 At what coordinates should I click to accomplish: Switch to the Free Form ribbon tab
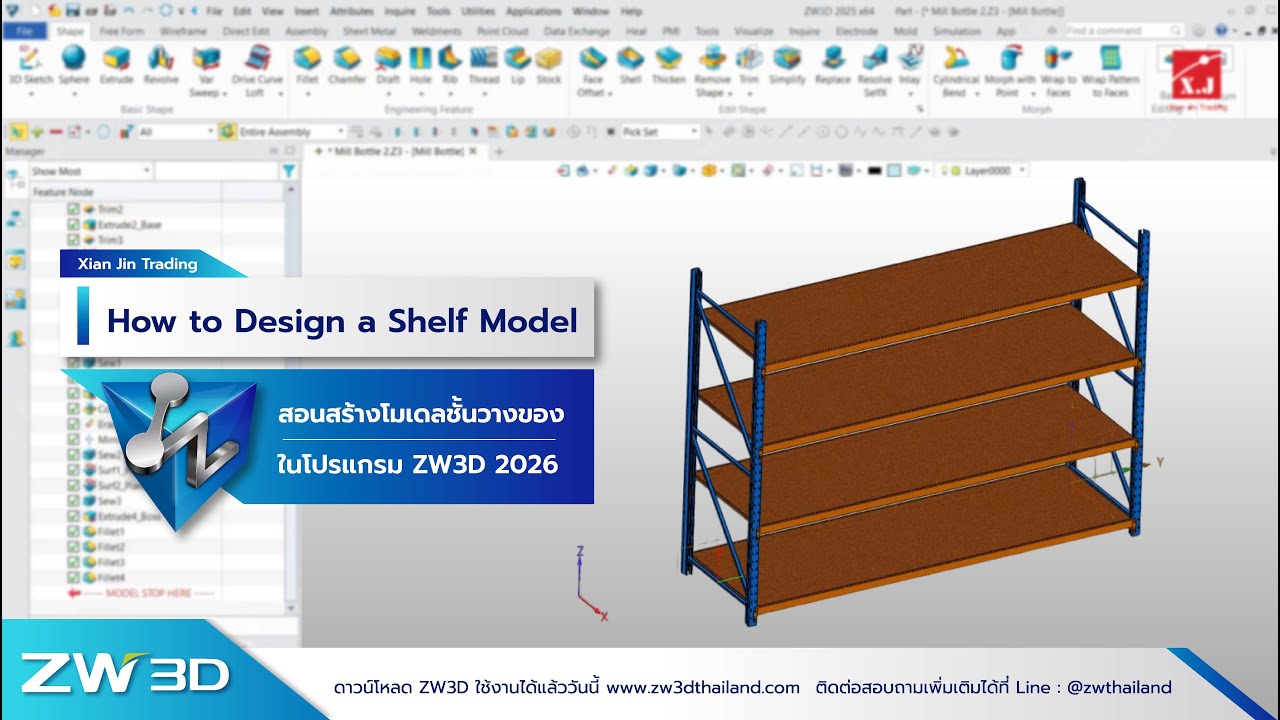(x=122, y=31)
